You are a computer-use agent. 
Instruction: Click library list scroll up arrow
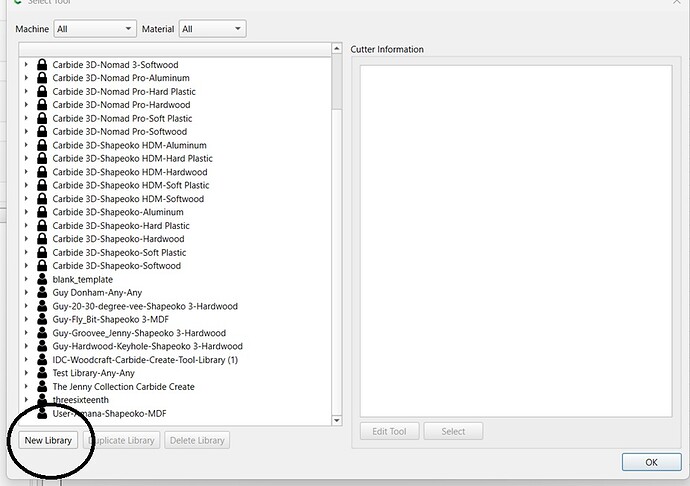(337, 48)
